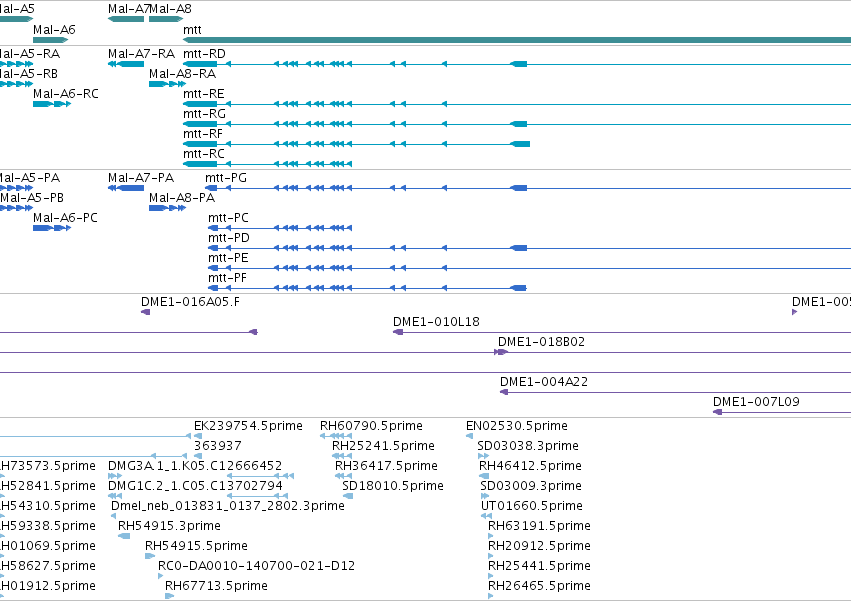Select the Mal-A7 gene arrow
Screen dimensions: 851x601
(x=126, y=19)
